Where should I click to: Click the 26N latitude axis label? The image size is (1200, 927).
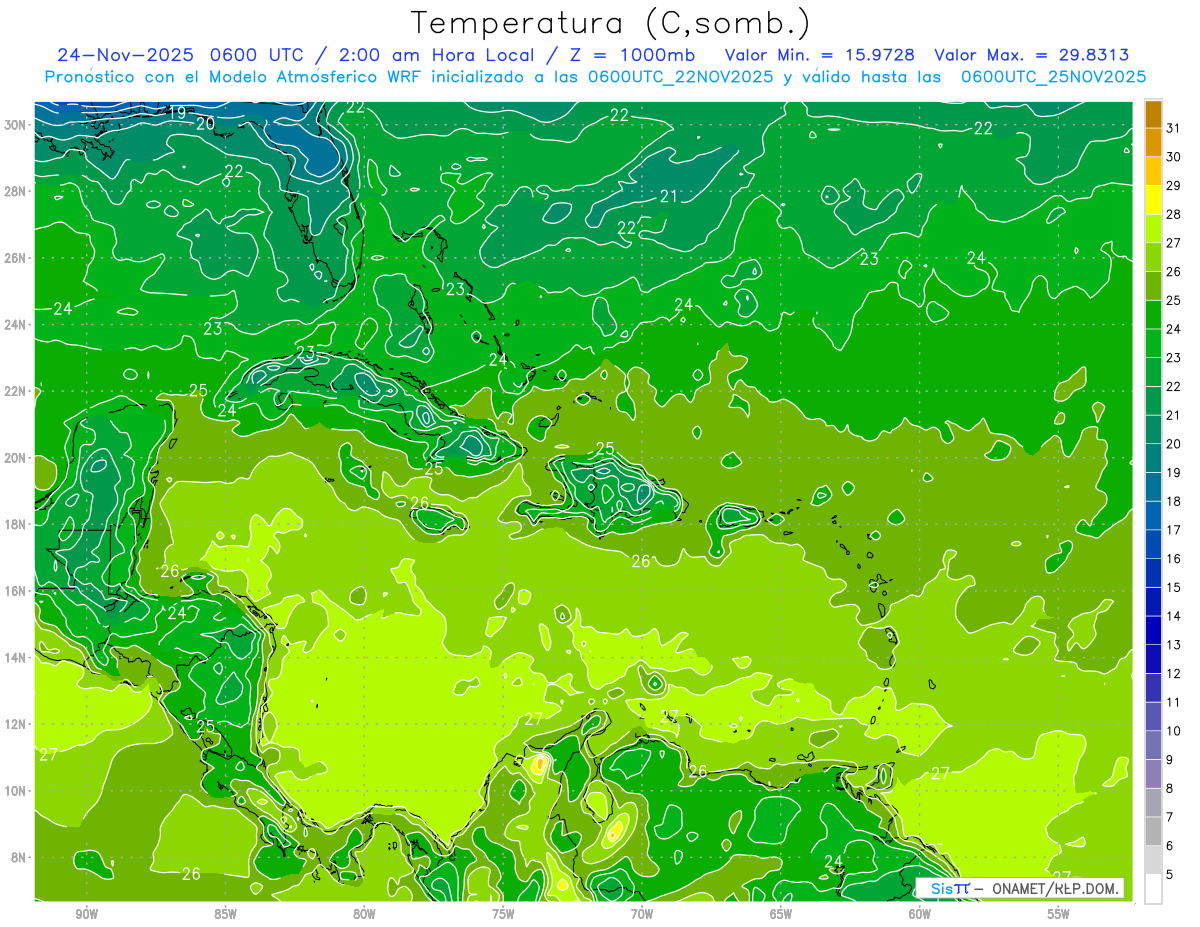(17, 258)
